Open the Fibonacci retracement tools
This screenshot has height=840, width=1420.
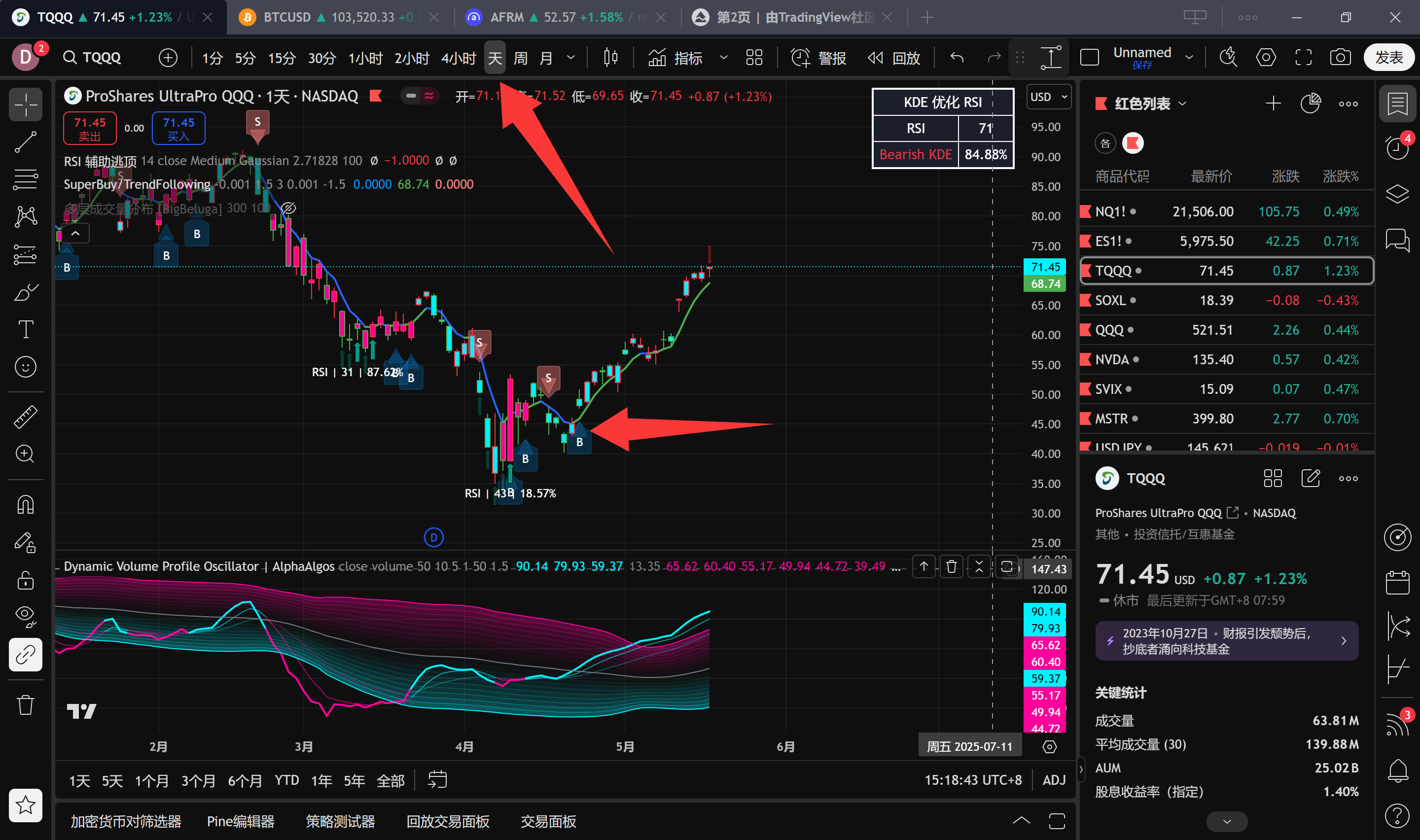pos(26,179)
